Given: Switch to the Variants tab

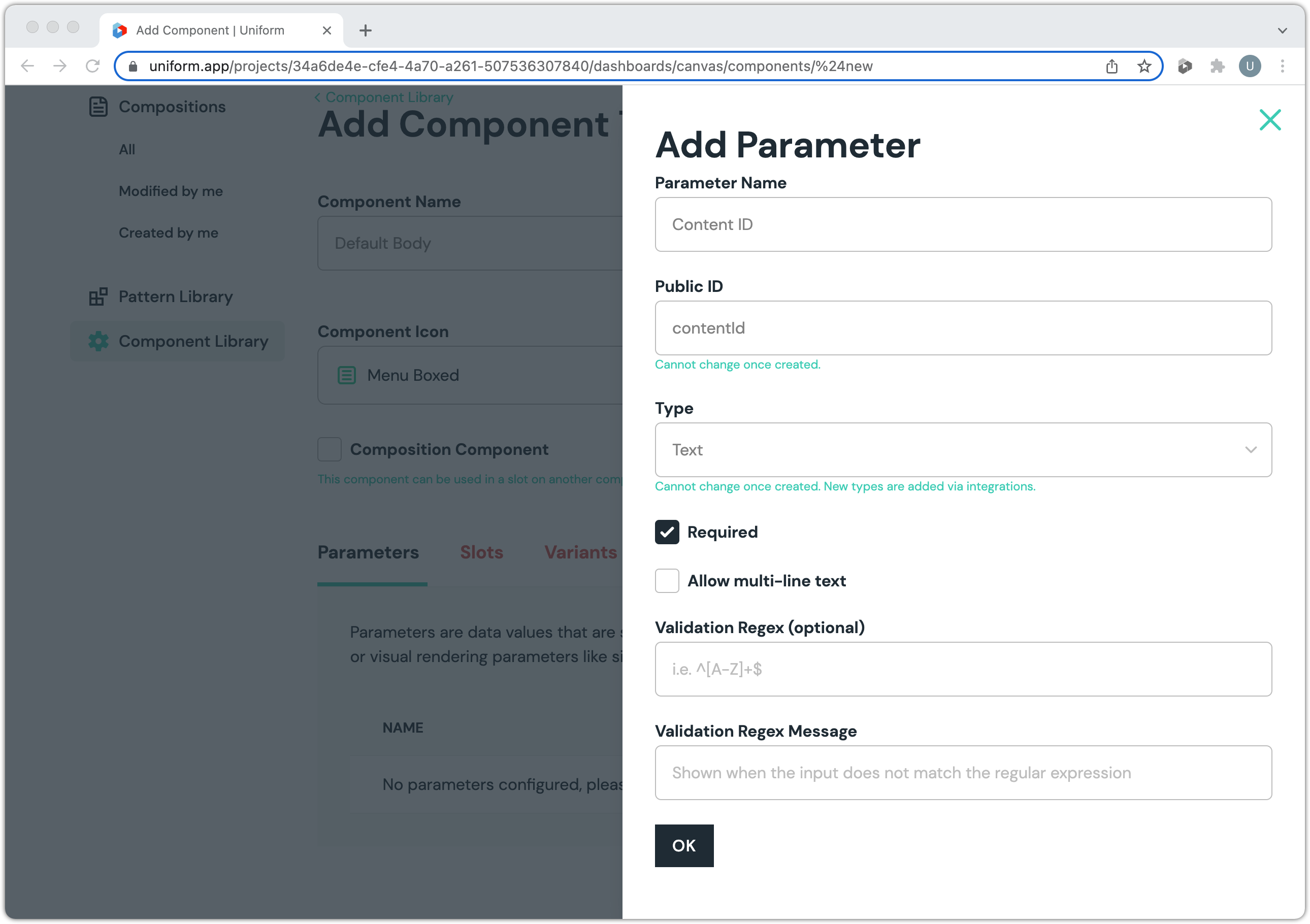Looking at the screenshot, I should (580, 552).
